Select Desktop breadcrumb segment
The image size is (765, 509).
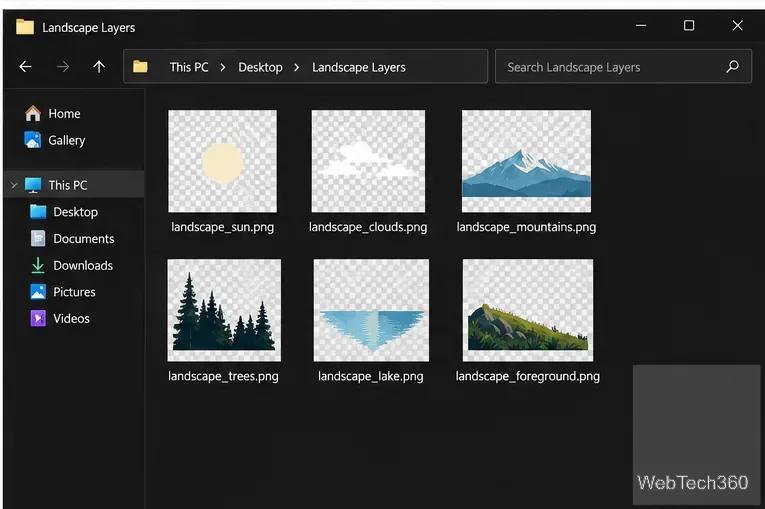(x=260, y=67)
